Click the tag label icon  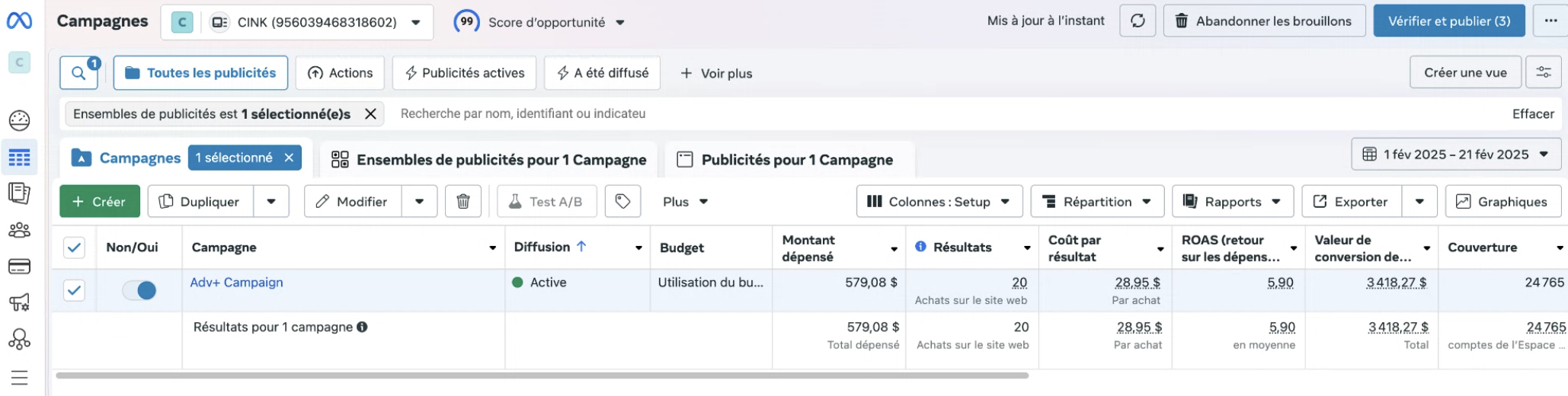[x=622, y=202]
